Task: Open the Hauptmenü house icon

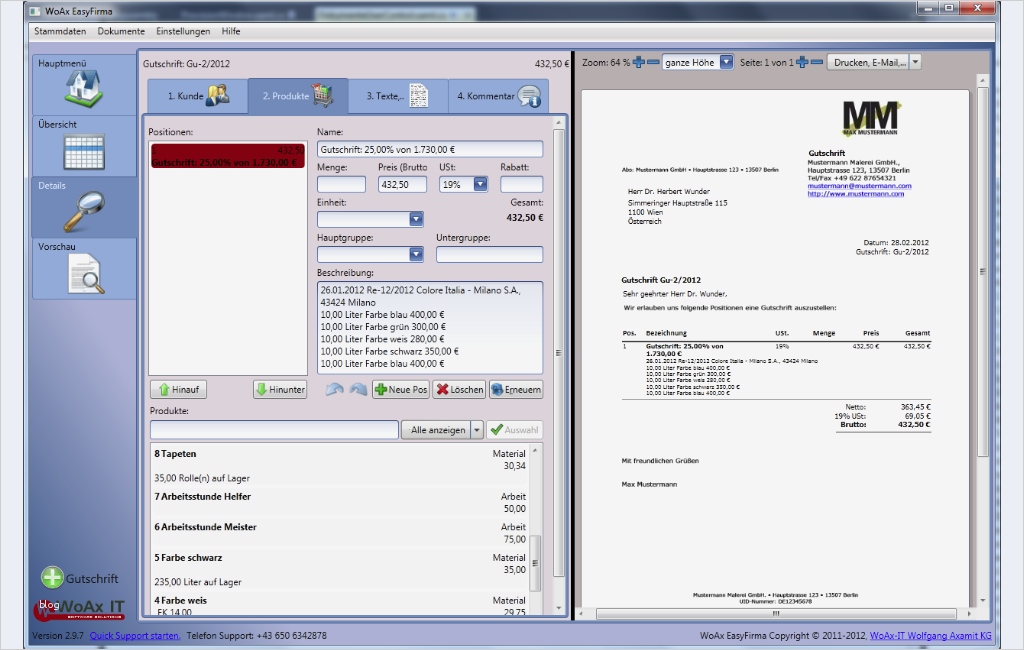Action: tap(83, 88)
